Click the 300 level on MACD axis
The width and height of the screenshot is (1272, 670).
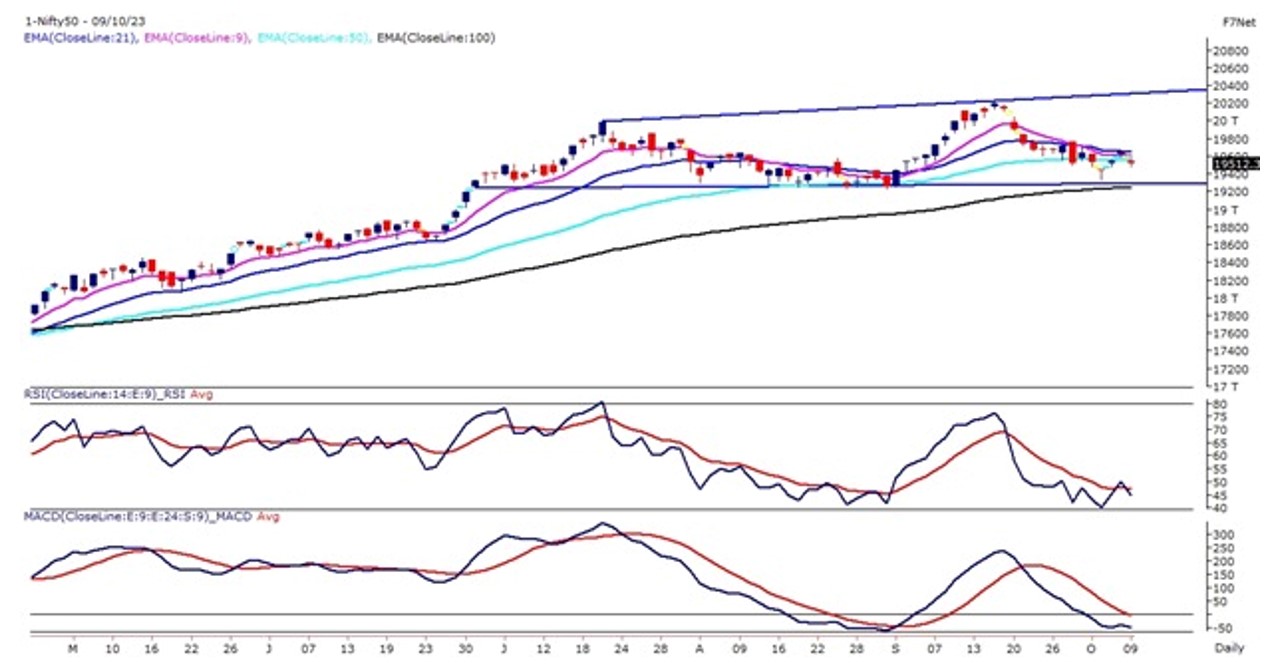(x=1224, y=535)
